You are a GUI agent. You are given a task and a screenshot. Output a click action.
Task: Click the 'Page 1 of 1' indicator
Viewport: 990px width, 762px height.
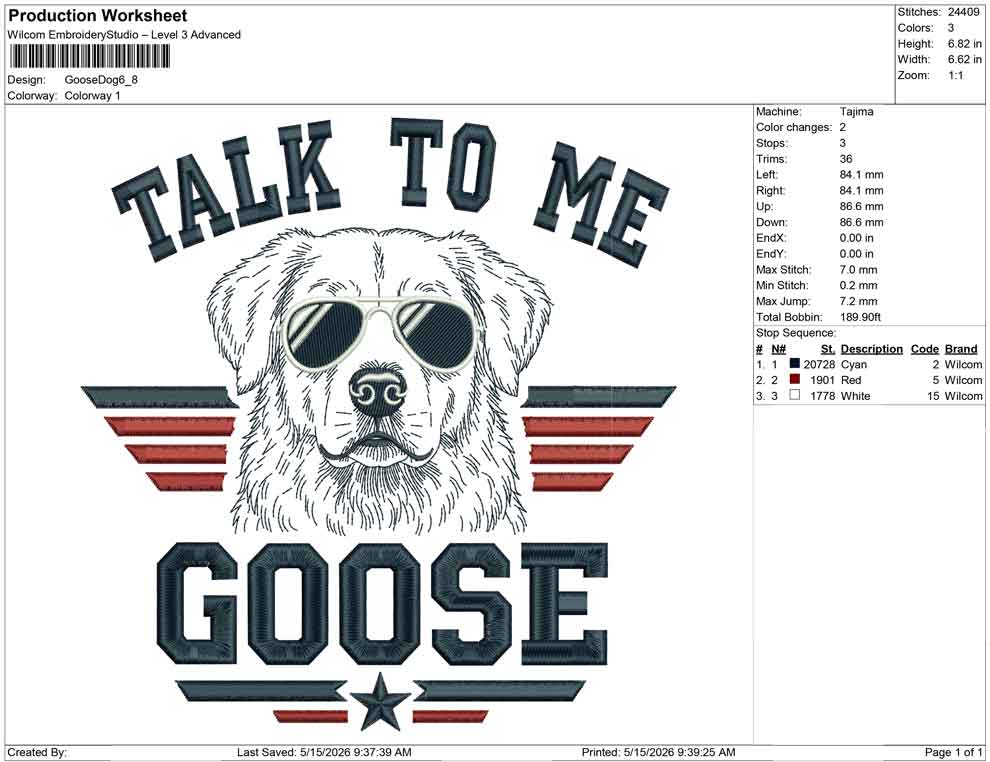coord(953,752)
